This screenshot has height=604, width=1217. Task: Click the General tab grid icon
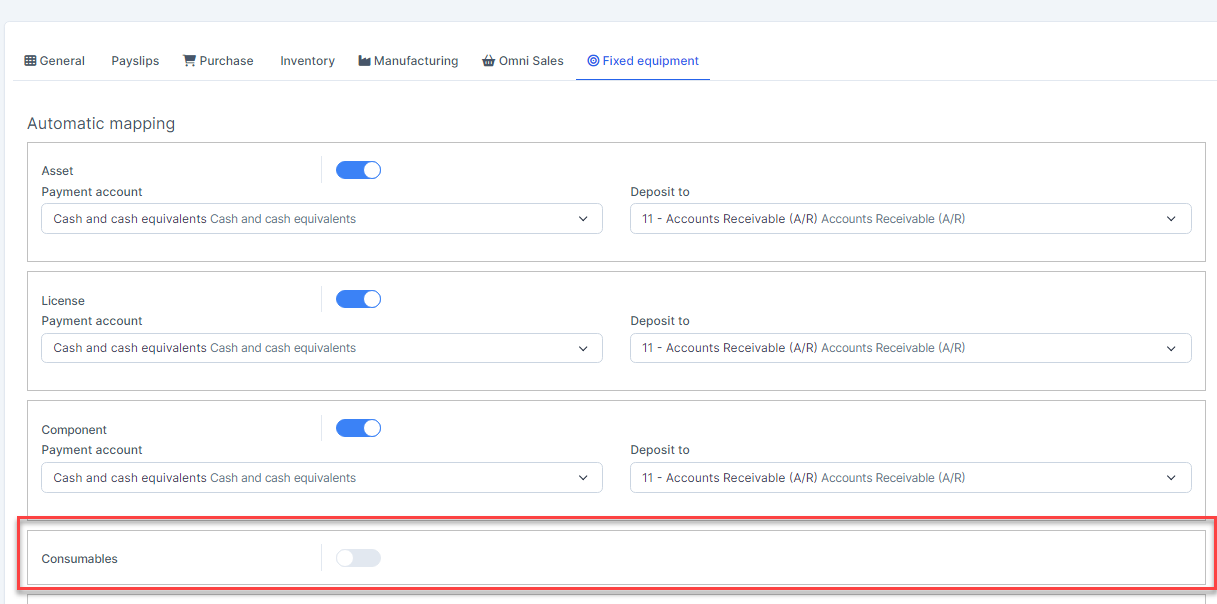30,61
